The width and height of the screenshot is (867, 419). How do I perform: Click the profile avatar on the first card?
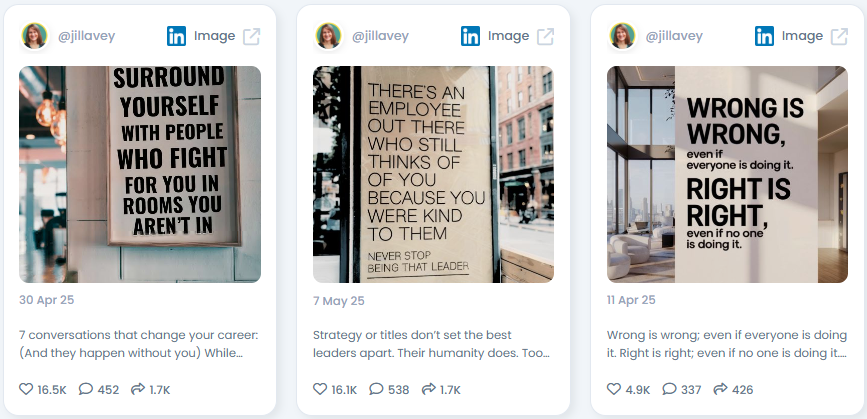[x=34, y=36]
